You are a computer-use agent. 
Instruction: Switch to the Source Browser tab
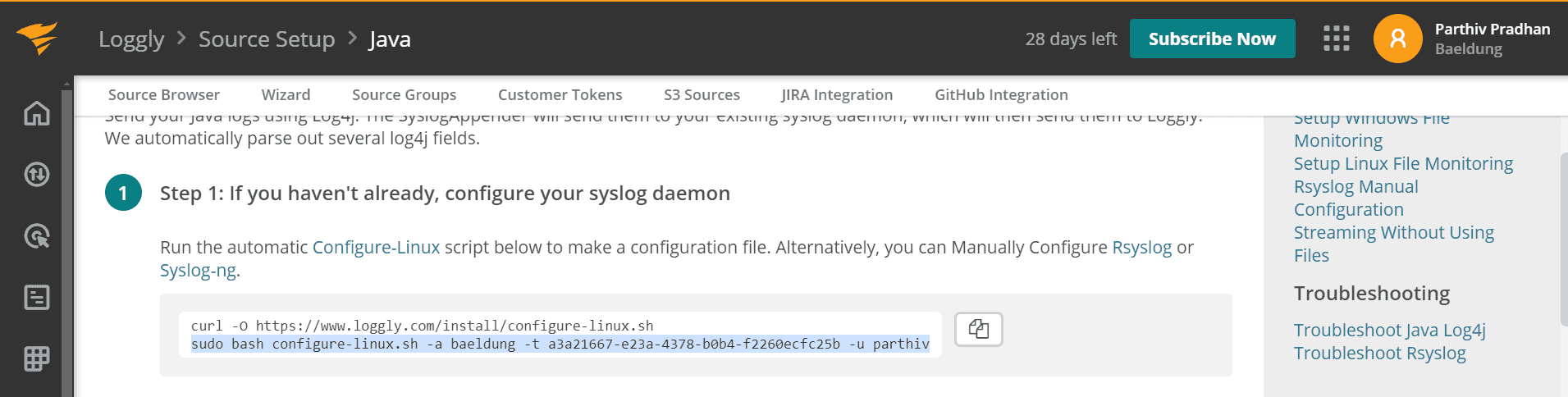pyautogui.click(x=164, y=95)
